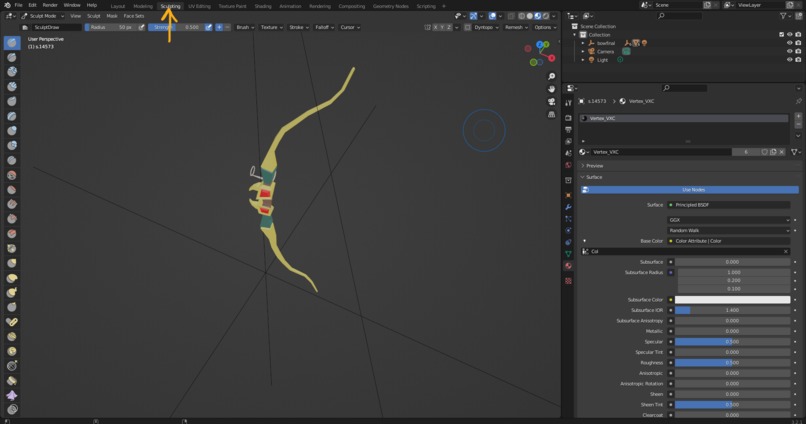Switch to rendered viewport shading
Viewport: 806px width, 424px height.
(x=545, y=16)
